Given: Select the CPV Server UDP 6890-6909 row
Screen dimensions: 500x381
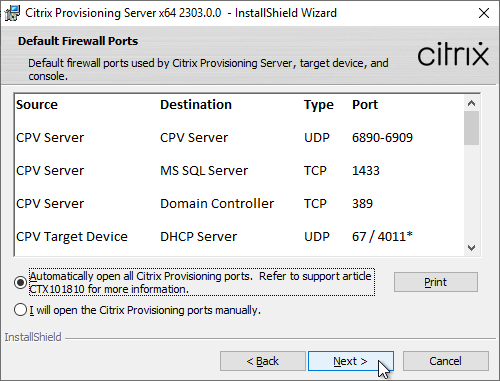Looking at the screenshot, I should [x=239, y=137].
